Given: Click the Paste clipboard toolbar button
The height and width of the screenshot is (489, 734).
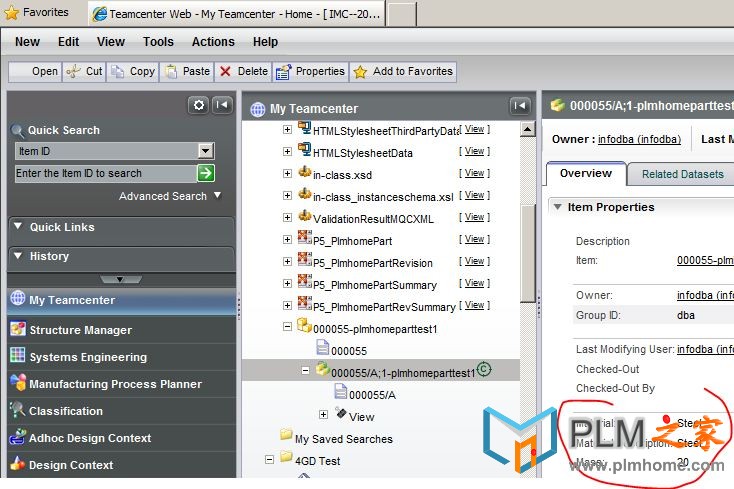Looking at the screenshot, I should point(187,72).
